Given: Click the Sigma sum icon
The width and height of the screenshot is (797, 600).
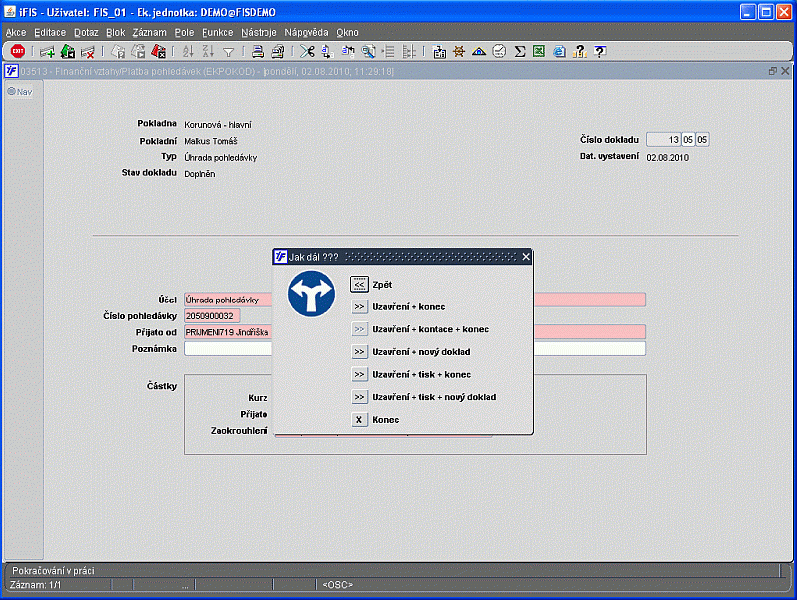Looking at the screenshot, I should pyautogui.click(x=520, y=51).
